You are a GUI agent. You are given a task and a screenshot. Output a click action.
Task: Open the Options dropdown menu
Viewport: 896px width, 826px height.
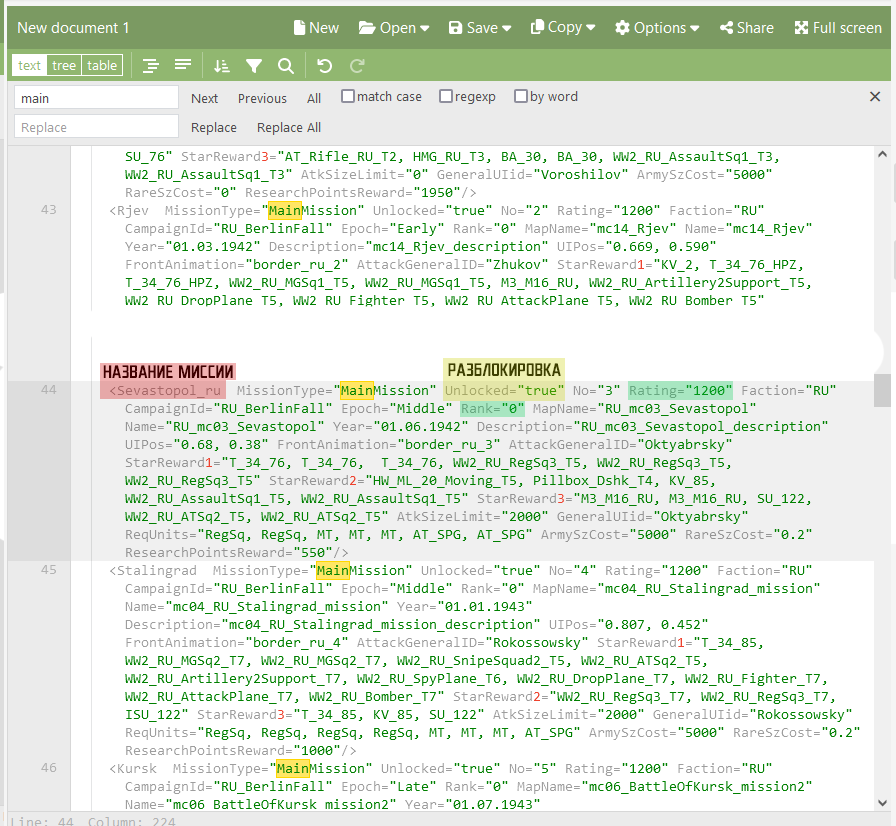(x=657, y=27)
